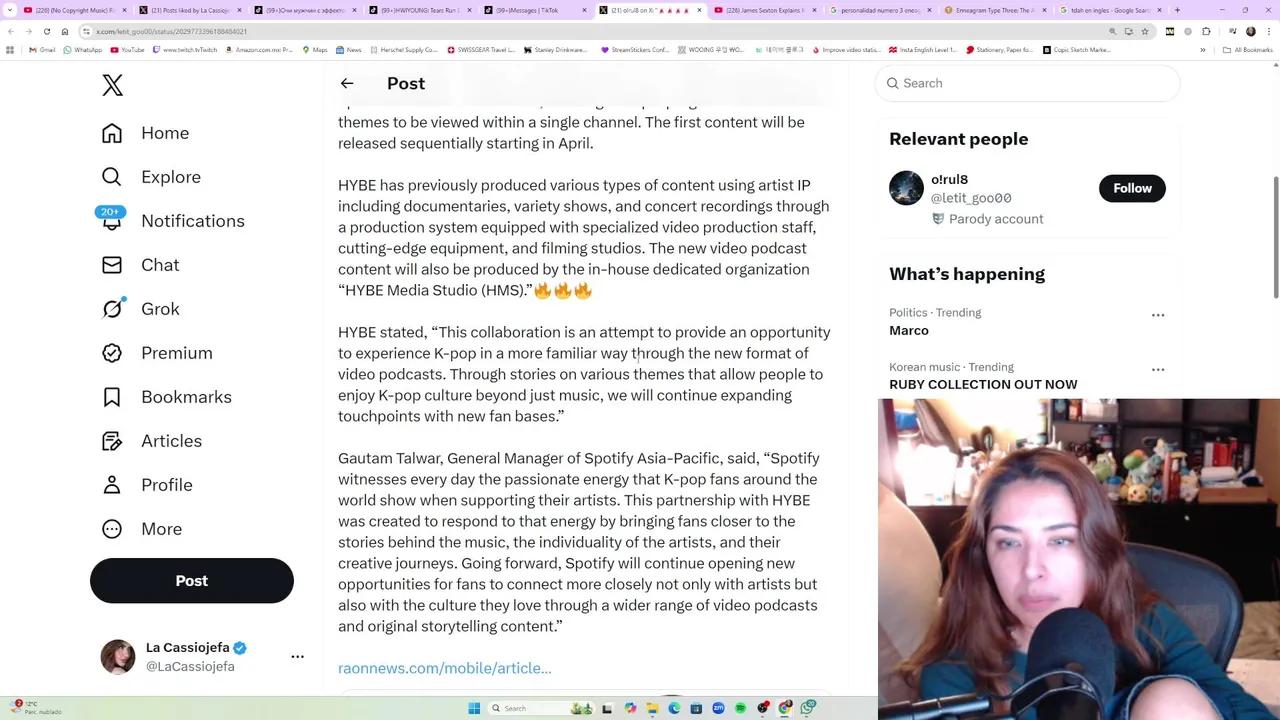Open Microsoft Store from taskbar
1280x720 pixels.
click(x=696, y=708)
